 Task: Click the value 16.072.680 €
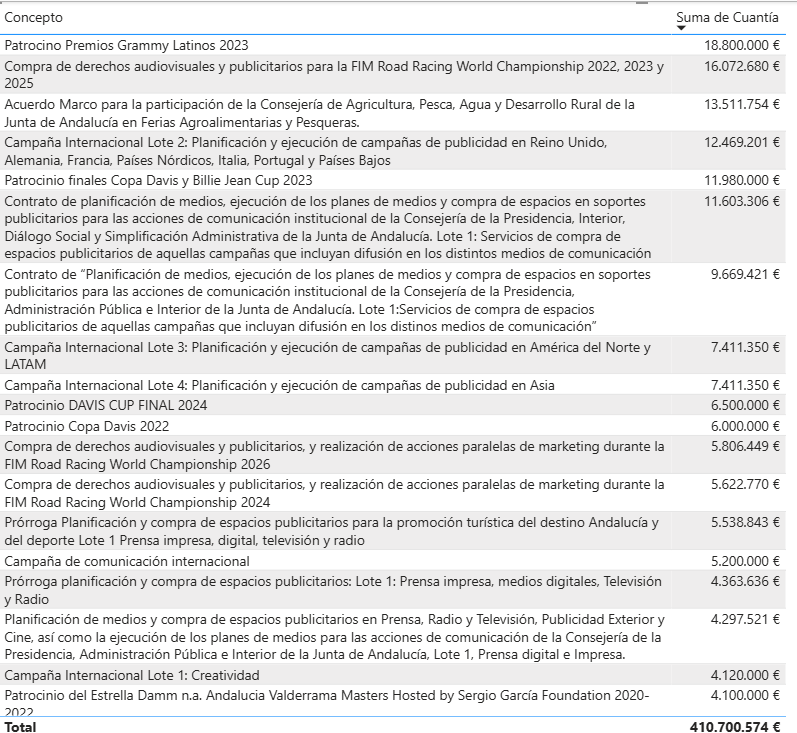(741, 66)
